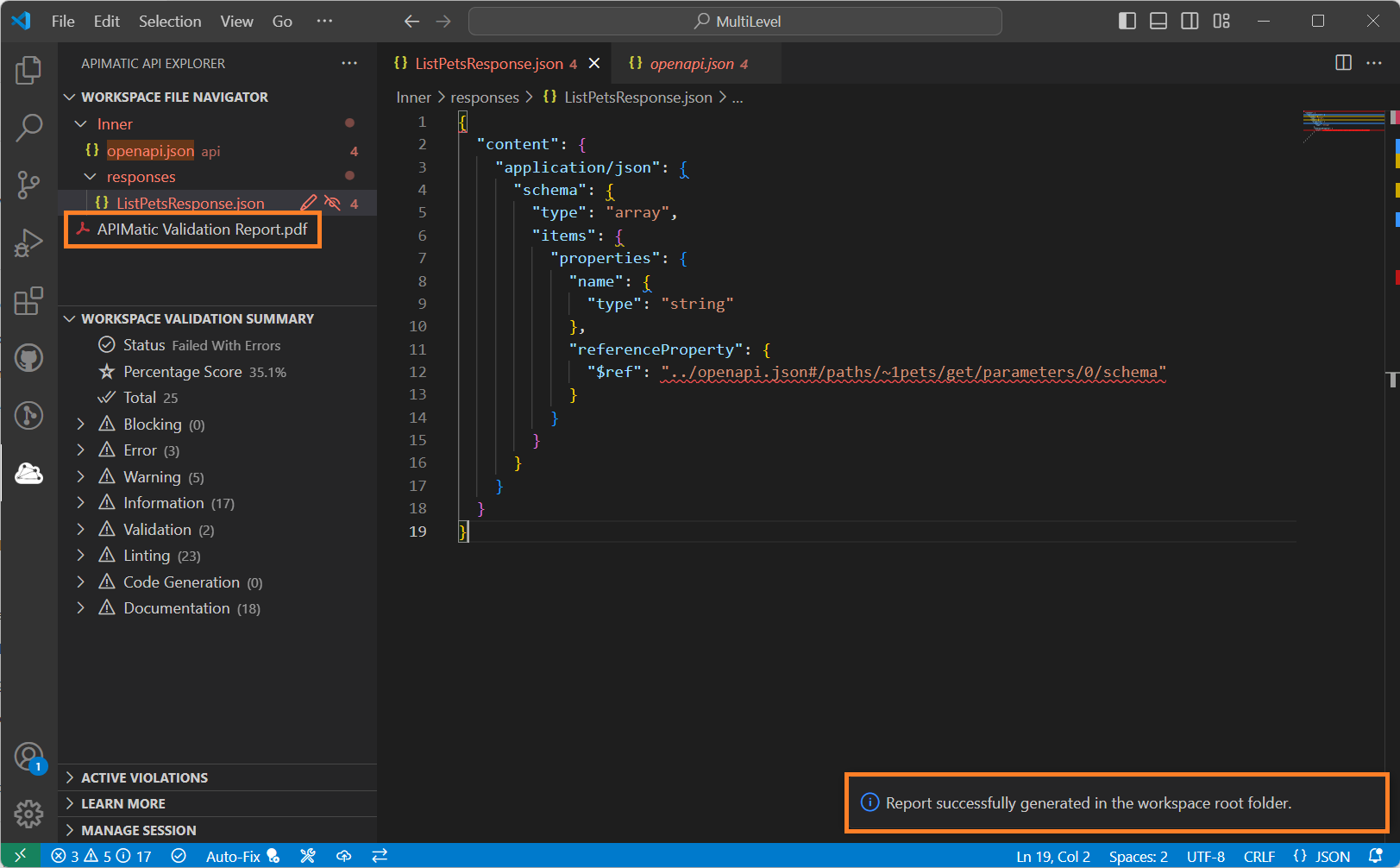The width and height of the screenshot is (1400, 868).
Task: Open the File menu
Action: 63,22
